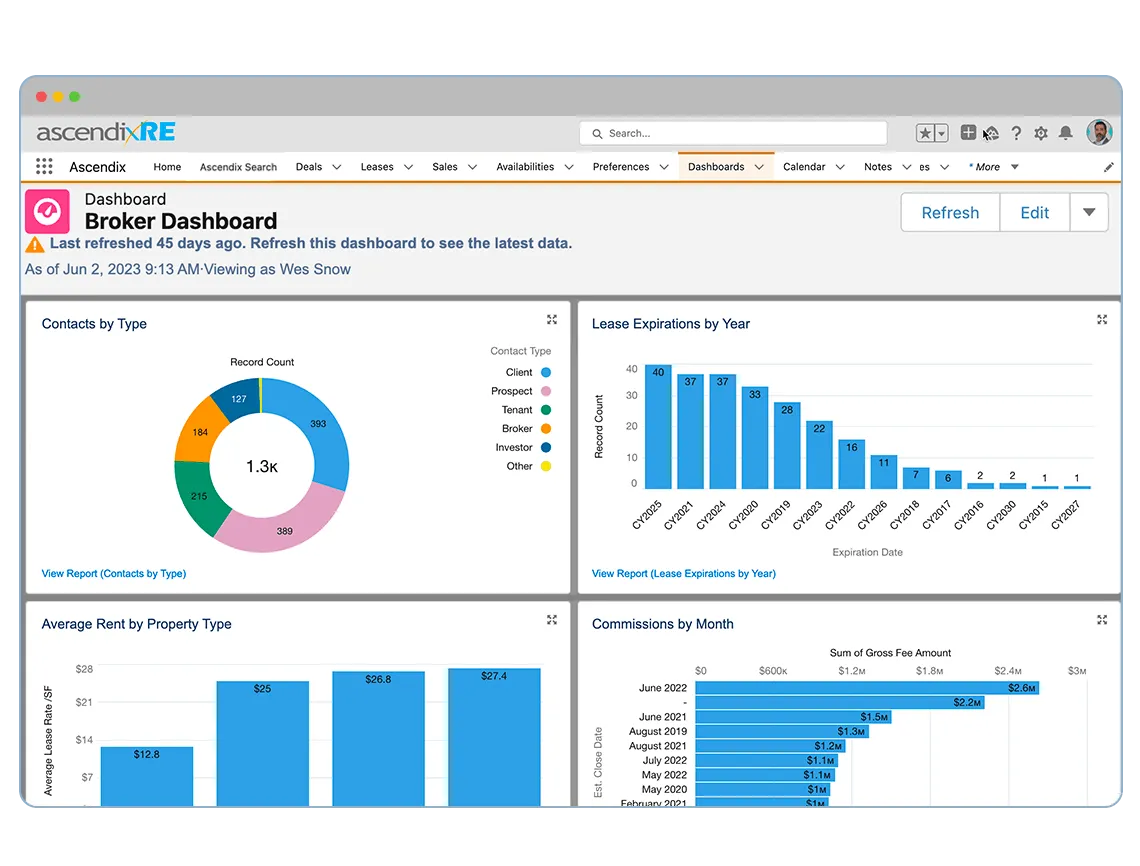Open View Report (Lease Expirations by Year) link
This screenshot has height=866, width=1140.
click(683, 574)
